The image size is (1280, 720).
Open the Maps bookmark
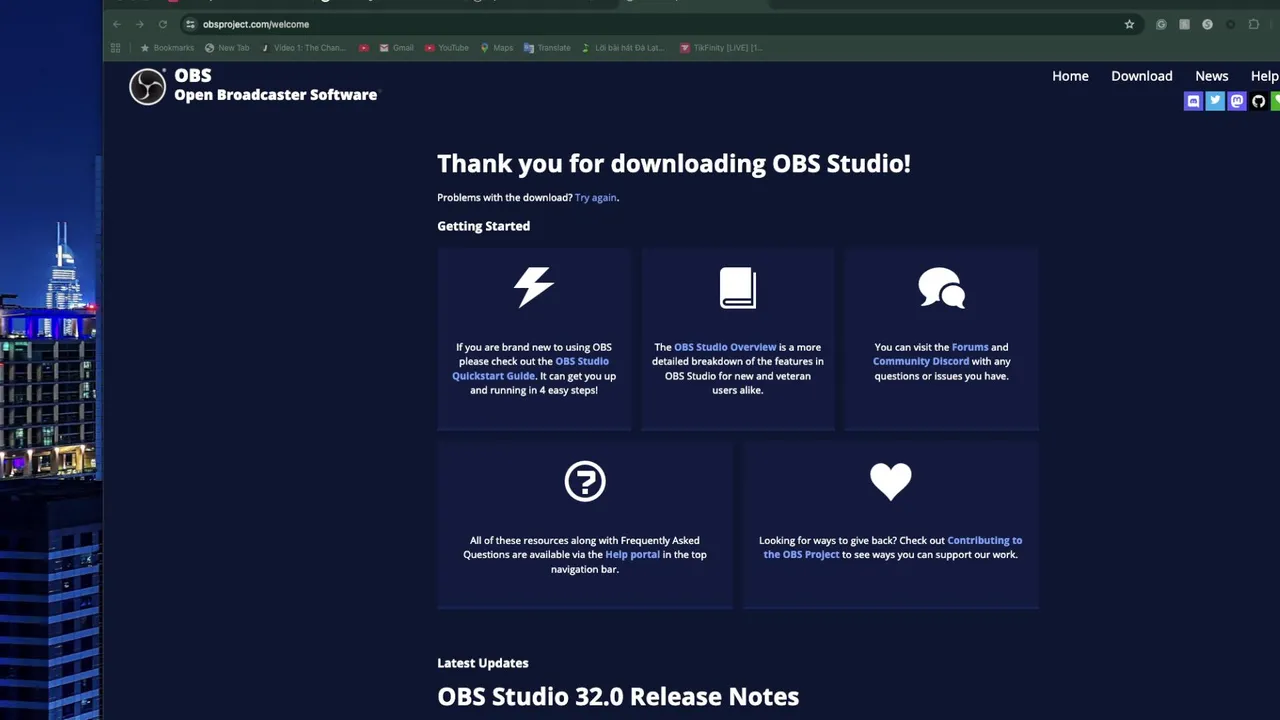pos(497,48)
